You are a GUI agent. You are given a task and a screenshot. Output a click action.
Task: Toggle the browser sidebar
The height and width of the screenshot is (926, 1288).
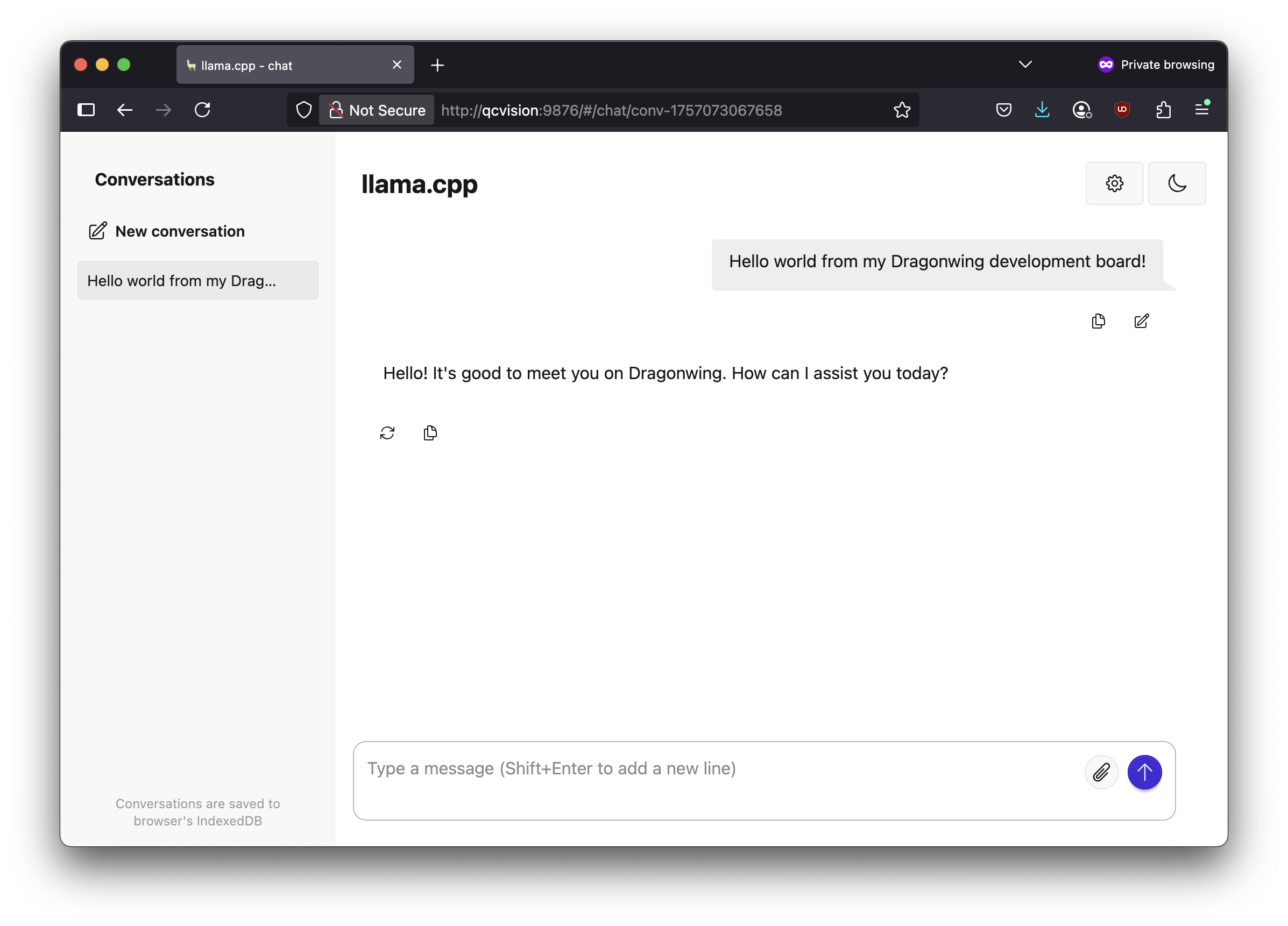(86, 110)
